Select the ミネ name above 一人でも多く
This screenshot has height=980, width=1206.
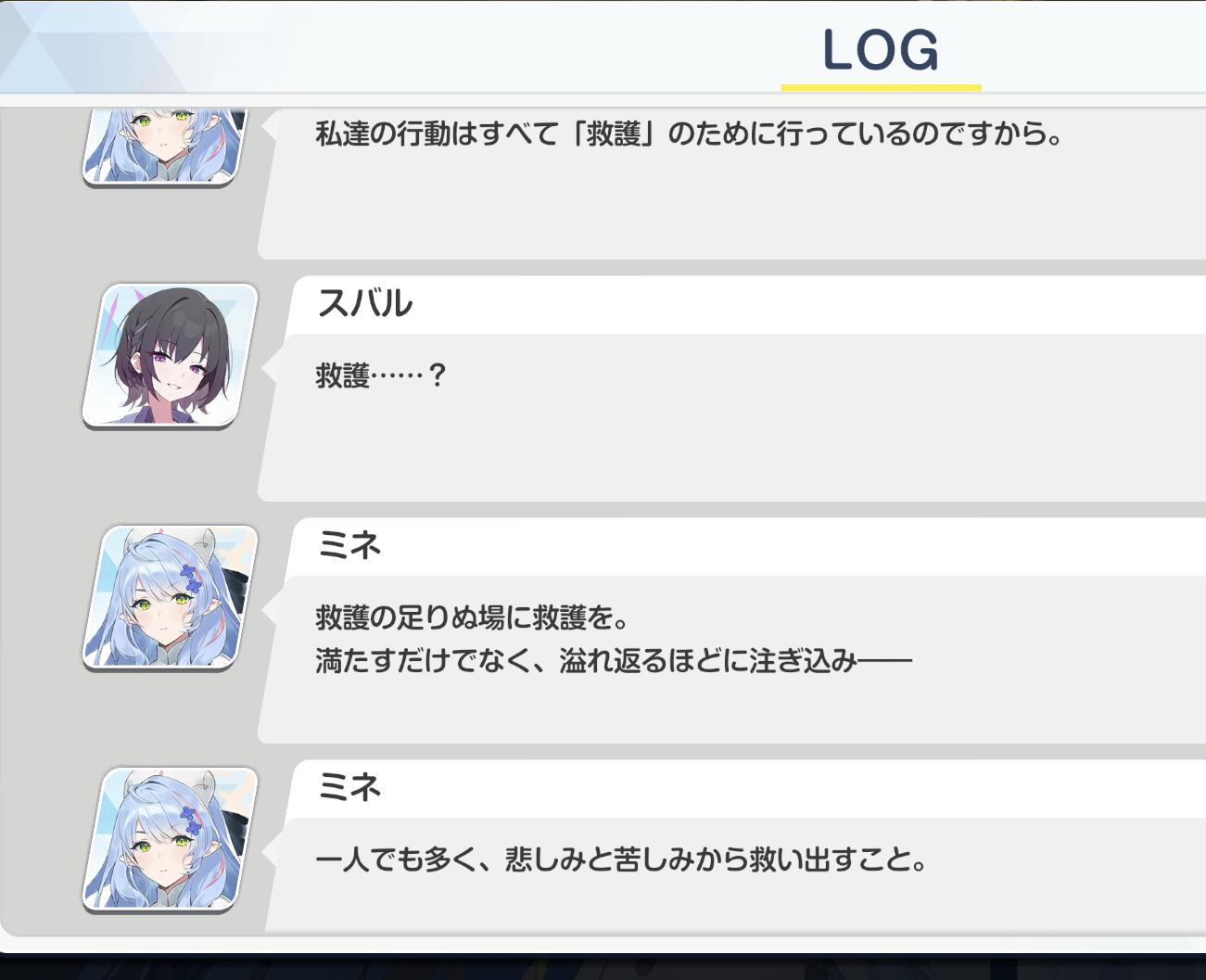349,787
